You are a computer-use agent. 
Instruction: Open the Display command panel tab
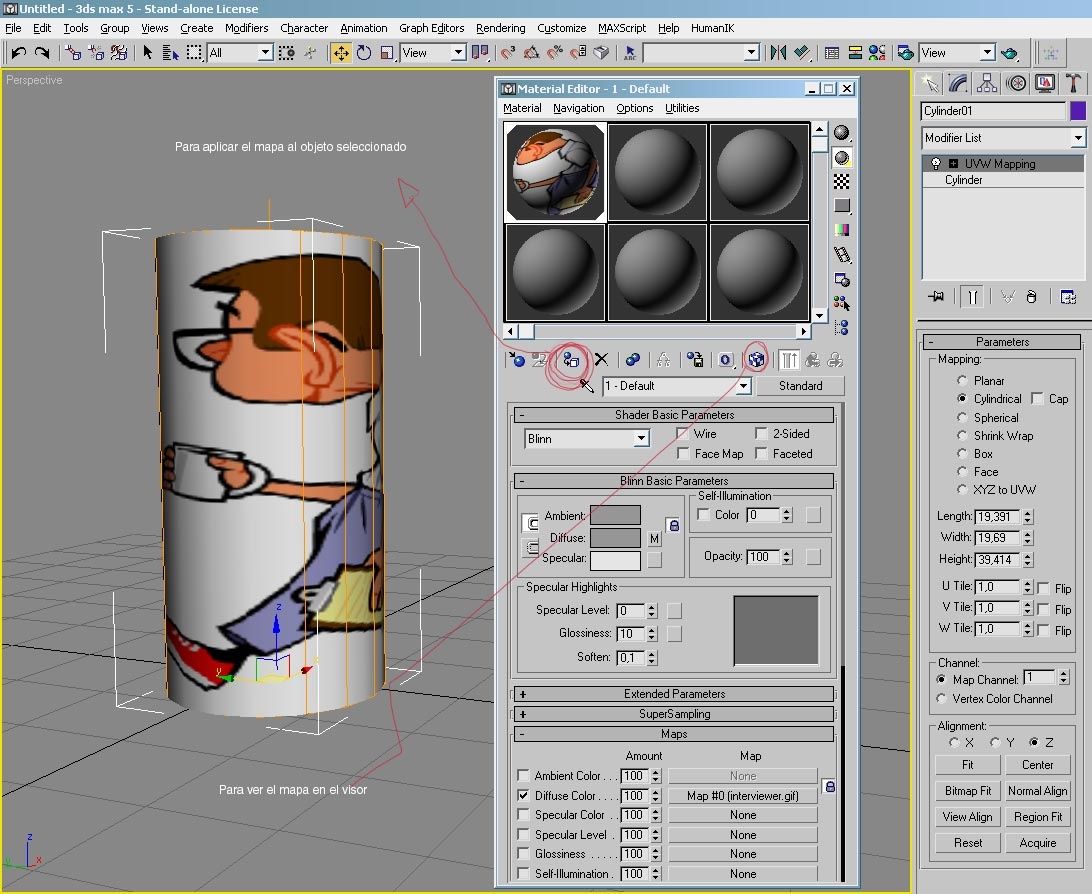[1045, 84]
